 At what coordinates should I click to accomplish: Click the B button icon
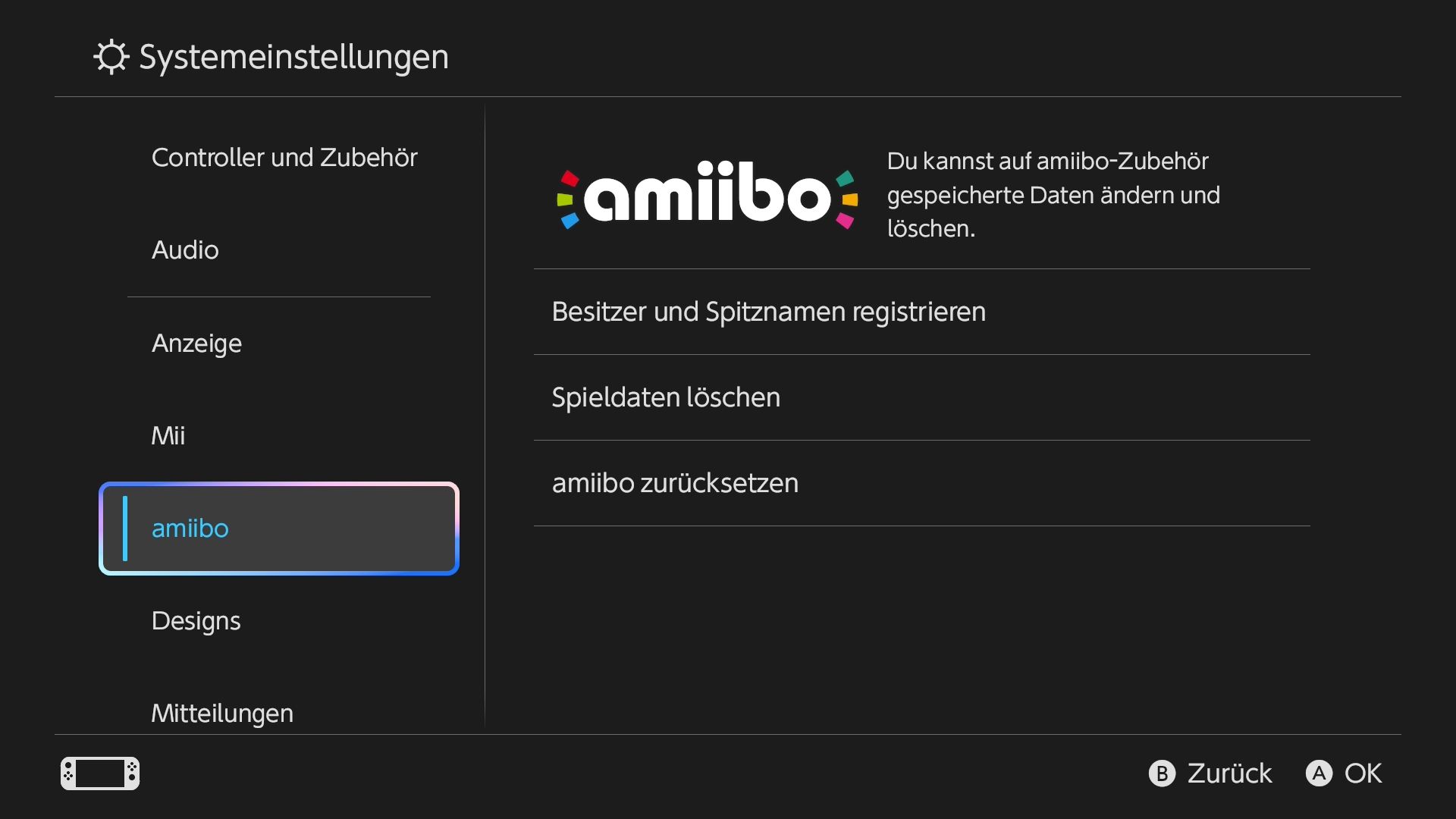pyautogui.click(x=1162, y=773)
